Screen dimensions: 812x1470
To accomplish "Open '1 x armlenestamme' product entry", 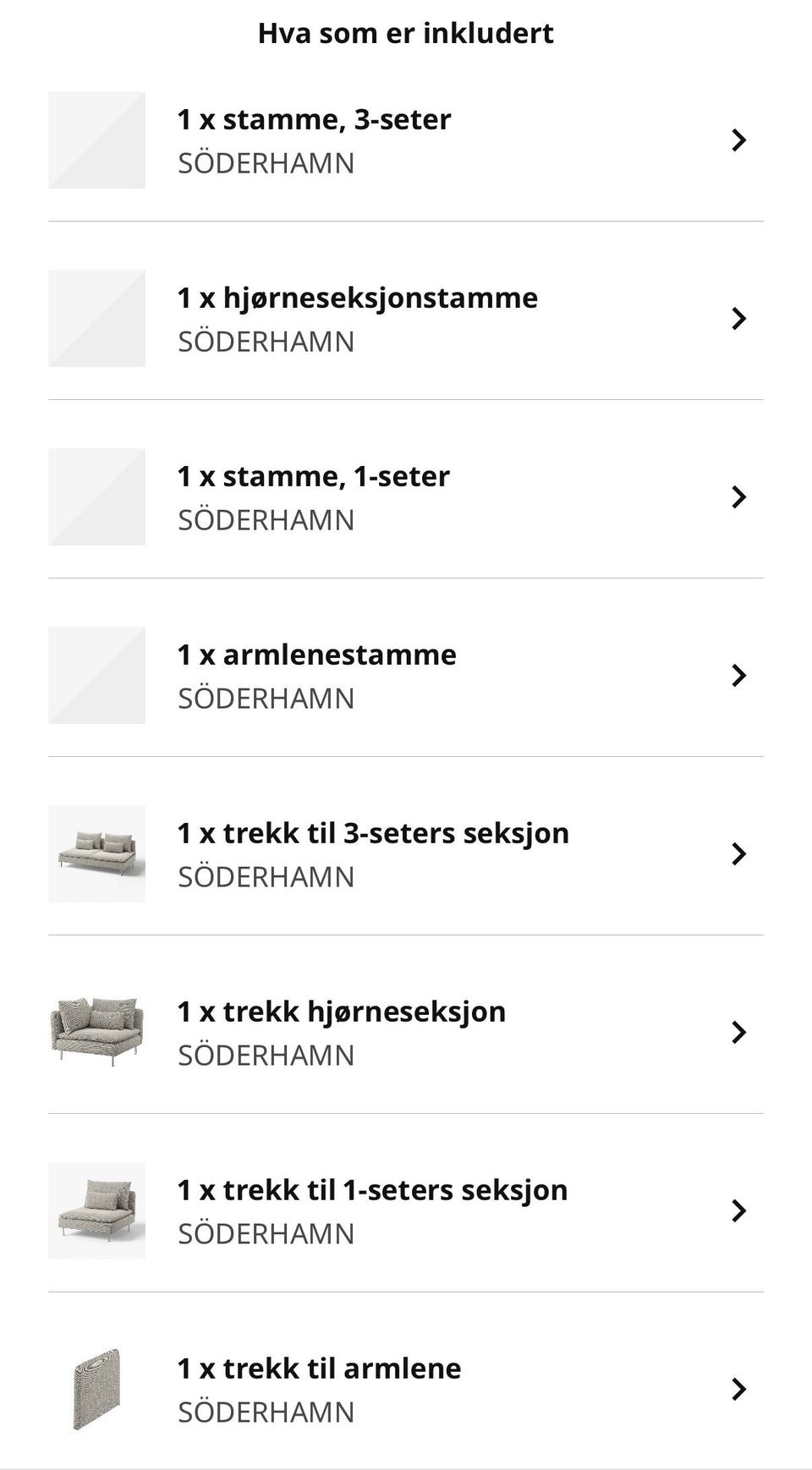I will (316, 655).
